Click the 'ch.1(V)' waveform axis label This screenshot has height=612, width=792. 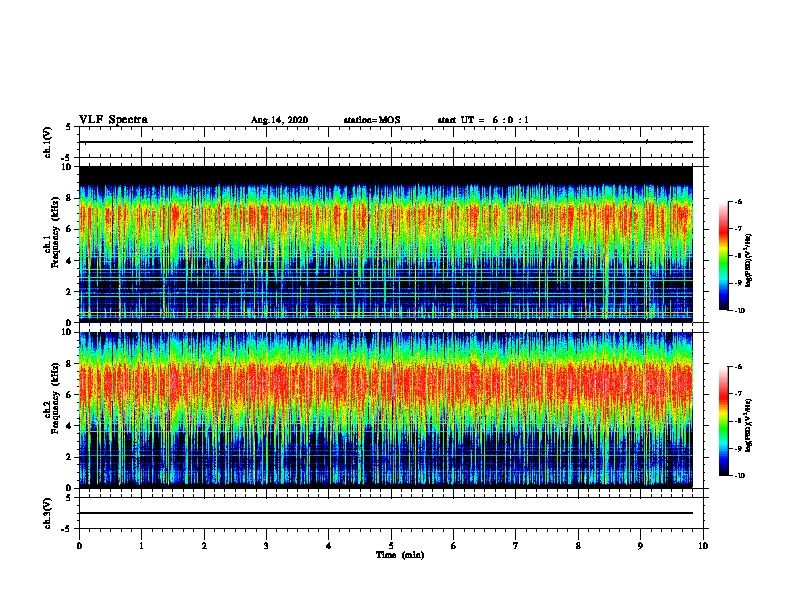click(48, 142)
